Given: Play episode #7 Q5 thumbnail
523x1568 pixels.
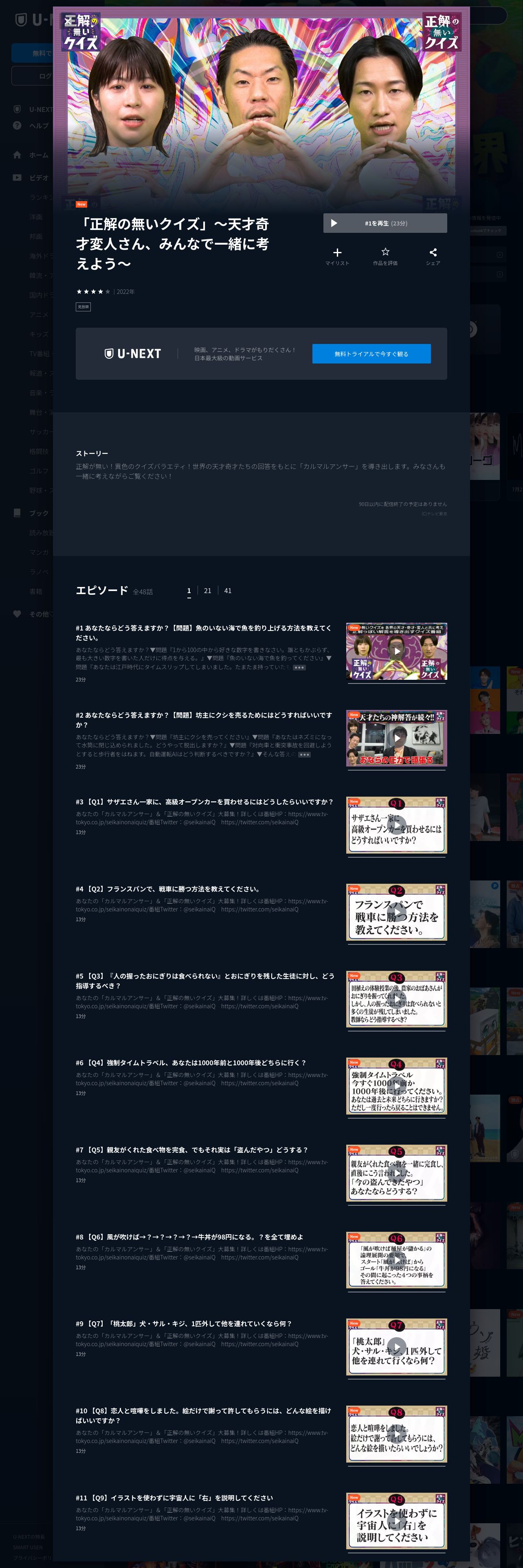Looking at the screenshot, I should (396, 1173).
